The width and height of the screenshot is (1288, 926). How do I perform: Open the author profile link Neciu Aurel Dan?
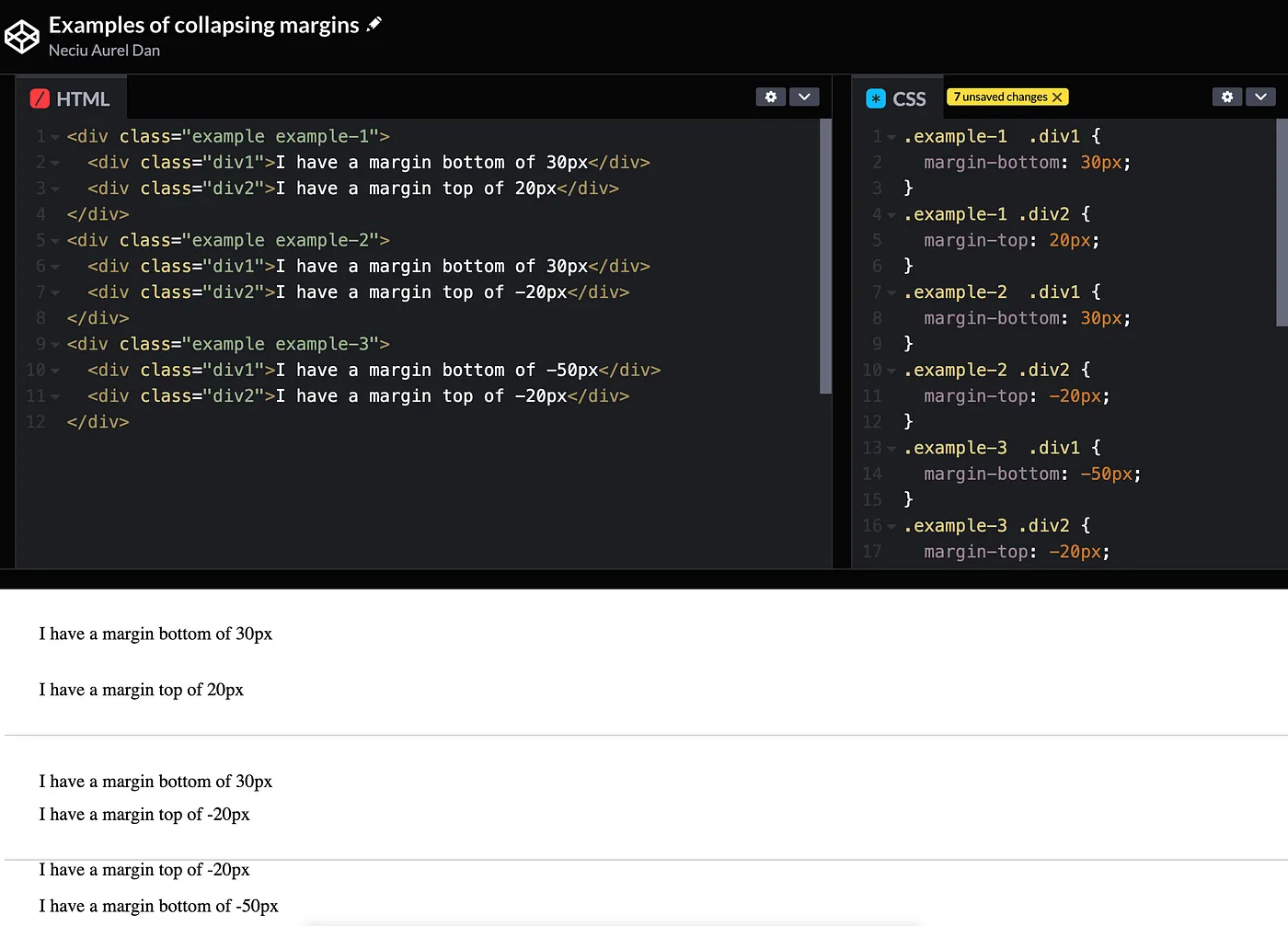coord(104,51)
